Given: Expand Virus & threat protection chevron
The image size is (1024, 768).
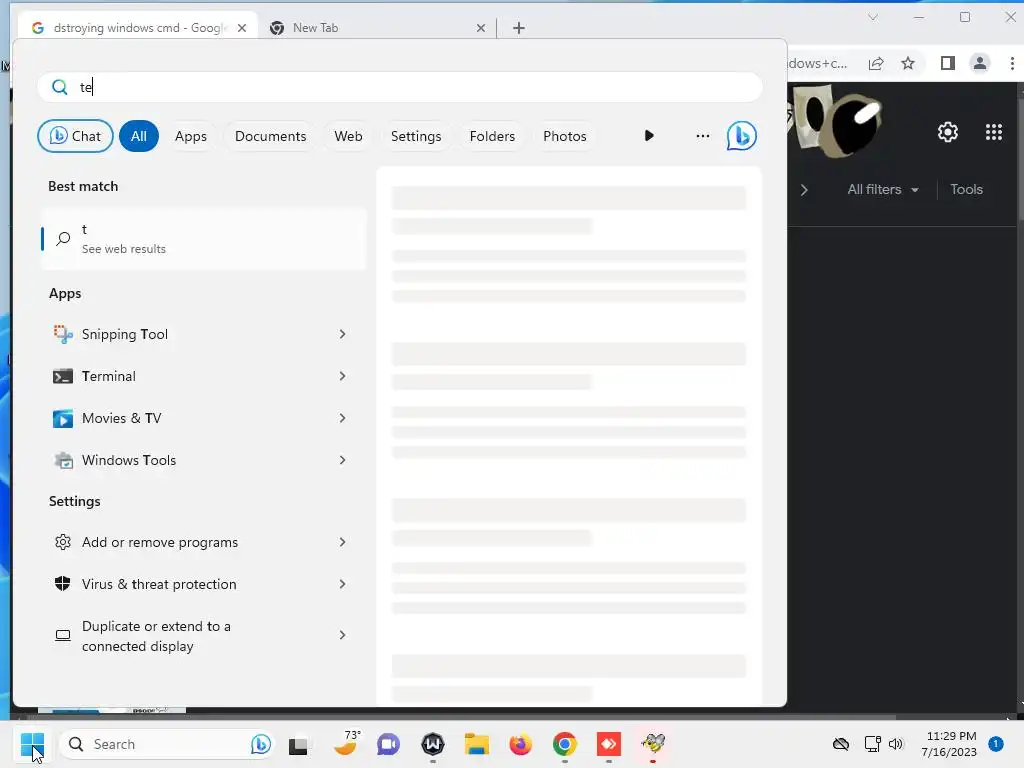Looking at the screenshot, I should pos(342,584).
